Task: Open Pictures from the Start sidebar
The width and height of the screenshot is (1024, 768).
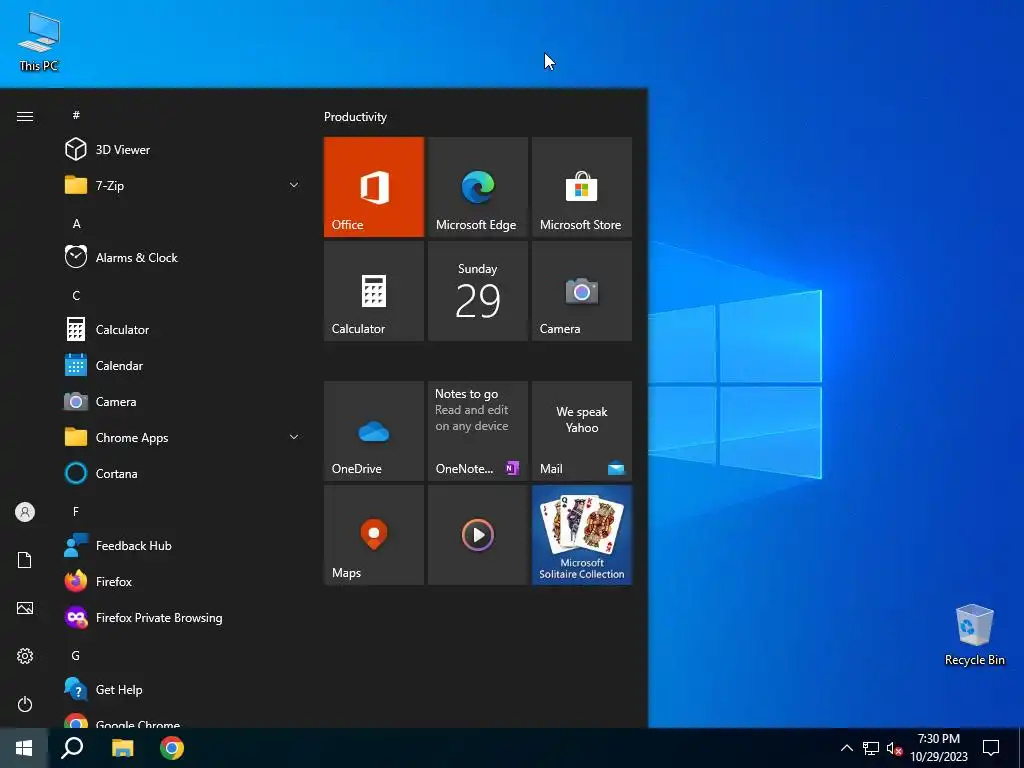Action: tap(25, 608)
